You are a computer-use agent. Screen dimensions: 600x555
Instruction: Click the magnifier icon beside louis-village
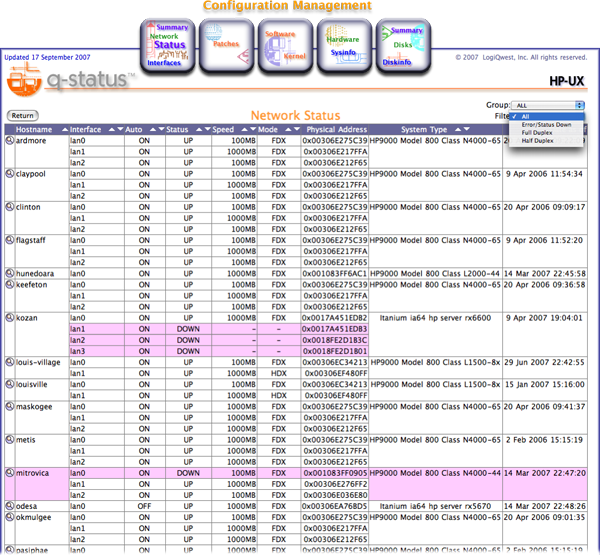pos(10,362)
